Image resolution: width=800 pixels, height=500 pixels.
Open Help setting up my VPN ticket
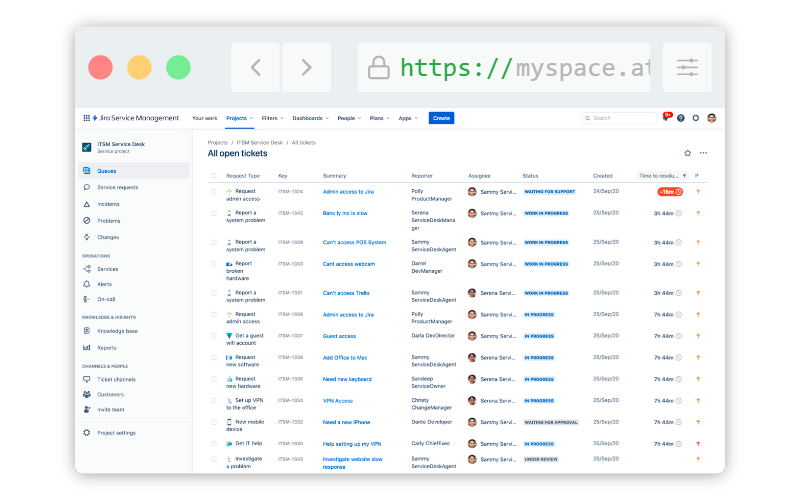pos(352,444)
